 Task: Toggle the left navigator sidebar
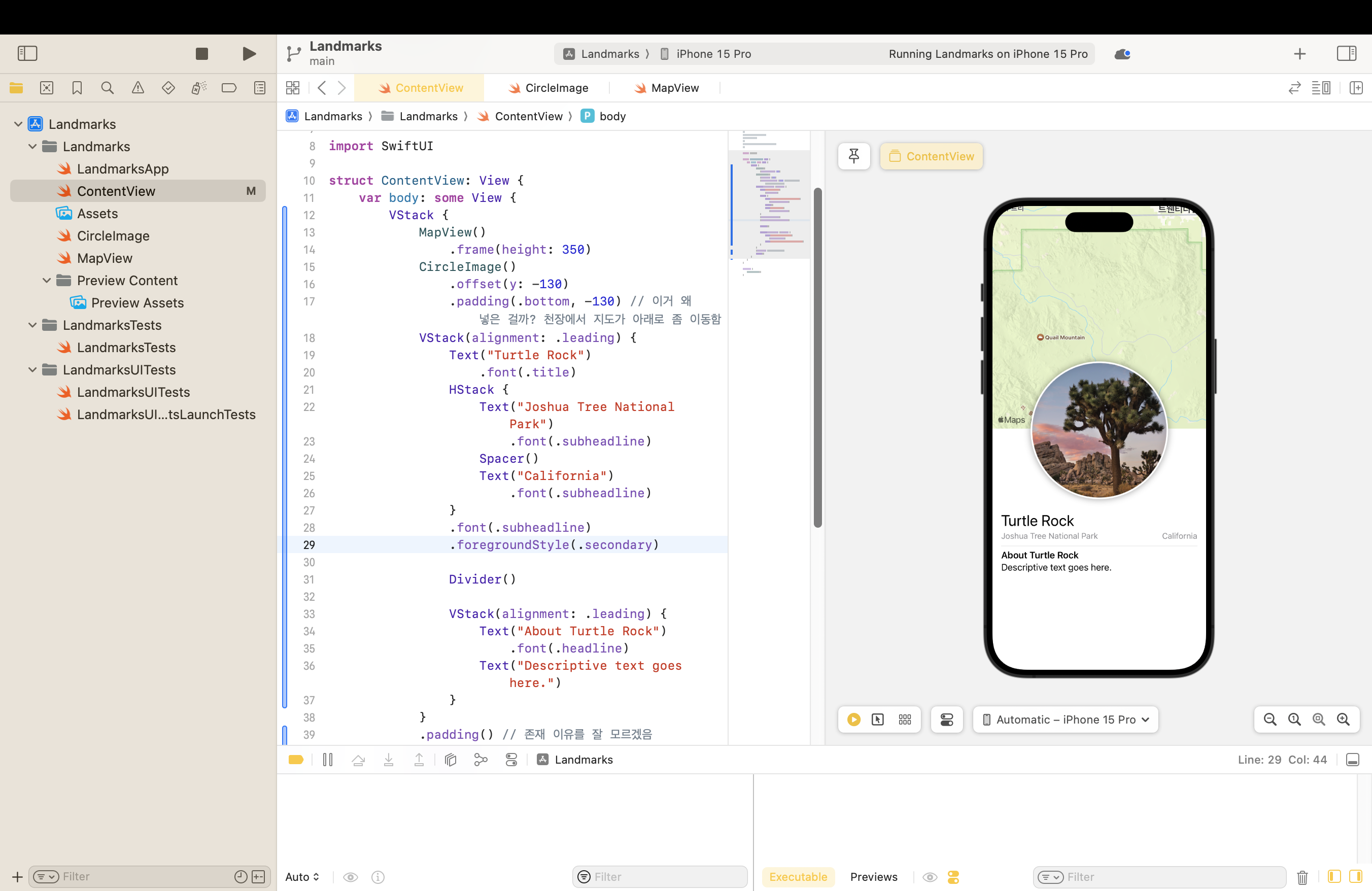[x=27, y=54]
